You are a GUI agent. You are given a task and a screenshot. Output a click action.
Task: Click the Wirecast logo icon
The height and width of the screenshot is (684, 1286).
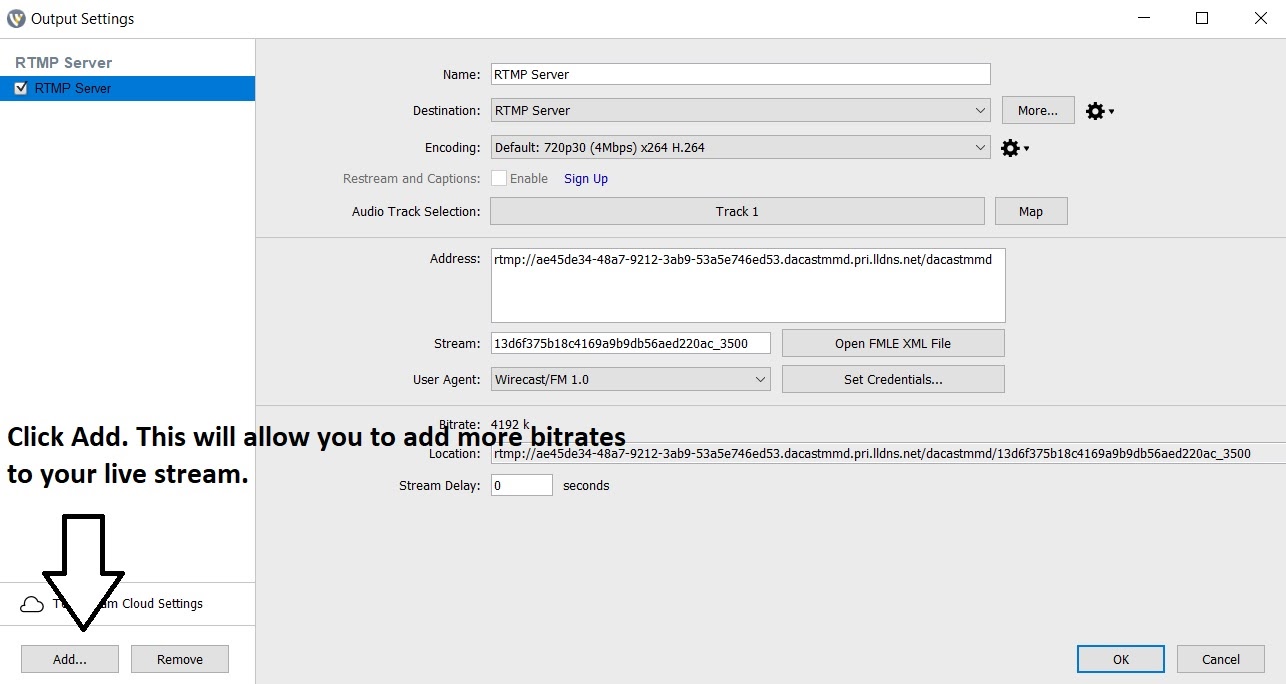(14, 18)
